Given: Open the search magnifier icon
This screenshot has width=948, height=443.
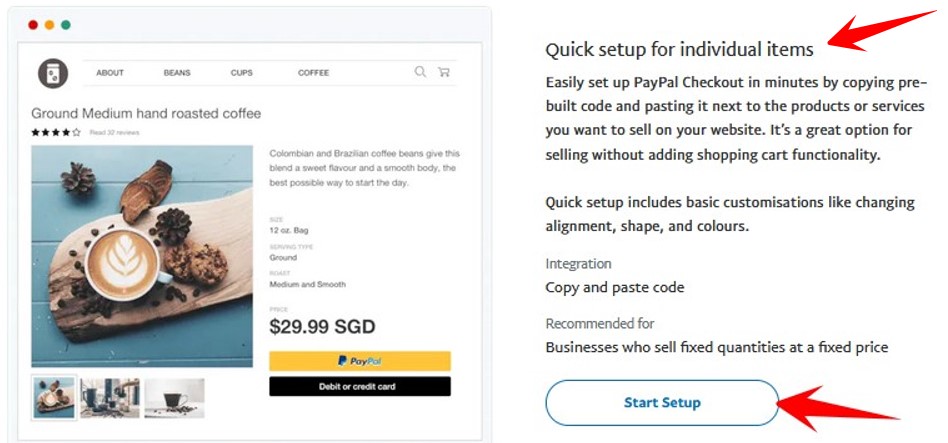Looking at the screenshot, I should tap(420, 72).
